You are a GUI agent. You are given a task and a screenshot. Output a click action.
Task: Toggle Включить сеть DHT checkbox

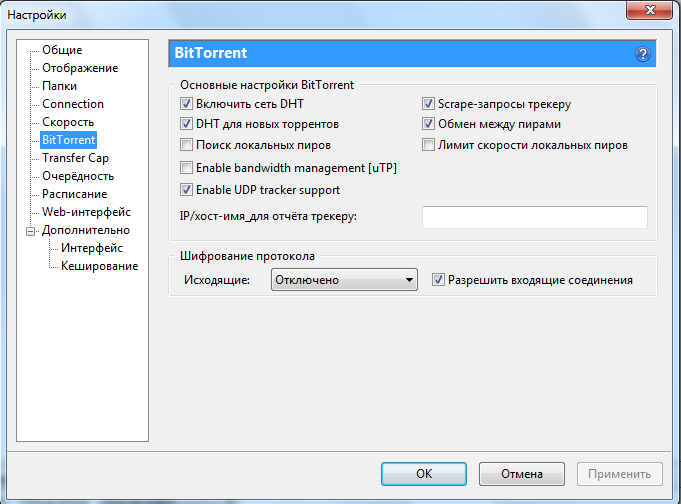[186, 104]
